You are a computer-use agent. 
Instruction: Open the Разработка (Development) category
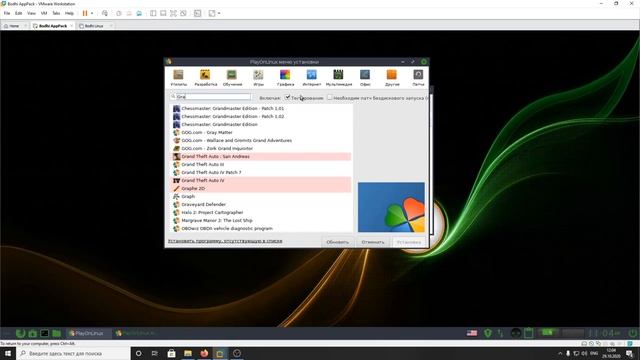click(x=205, y=78)
